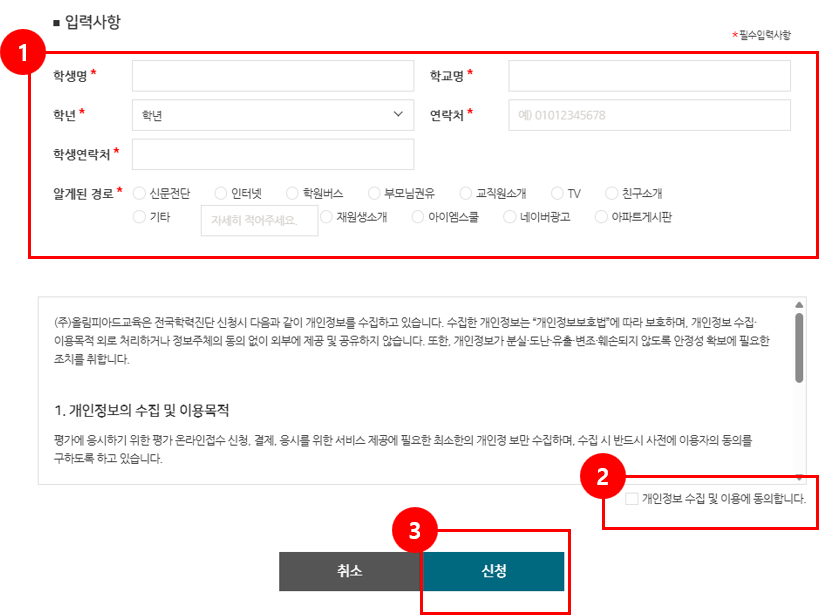Select the 아이엠스쿨 radio option

(419, 217)
